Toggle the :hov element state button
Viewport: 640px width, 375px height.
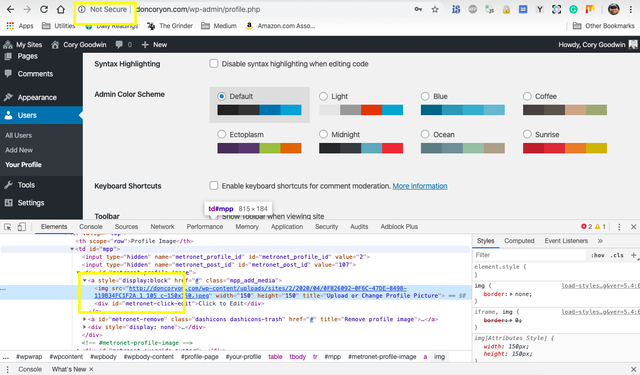pos(598,255)
